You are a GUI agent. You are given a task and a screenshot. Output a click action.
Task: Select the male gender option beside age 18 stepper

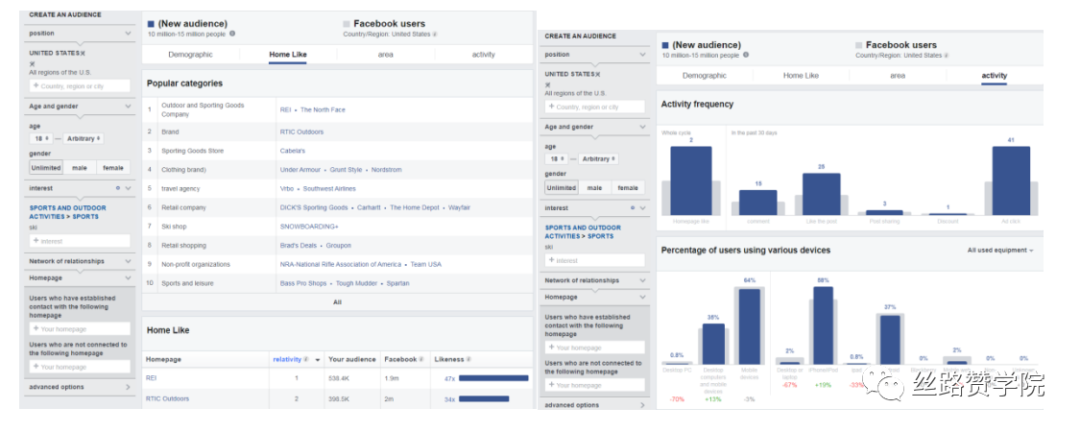79,167
